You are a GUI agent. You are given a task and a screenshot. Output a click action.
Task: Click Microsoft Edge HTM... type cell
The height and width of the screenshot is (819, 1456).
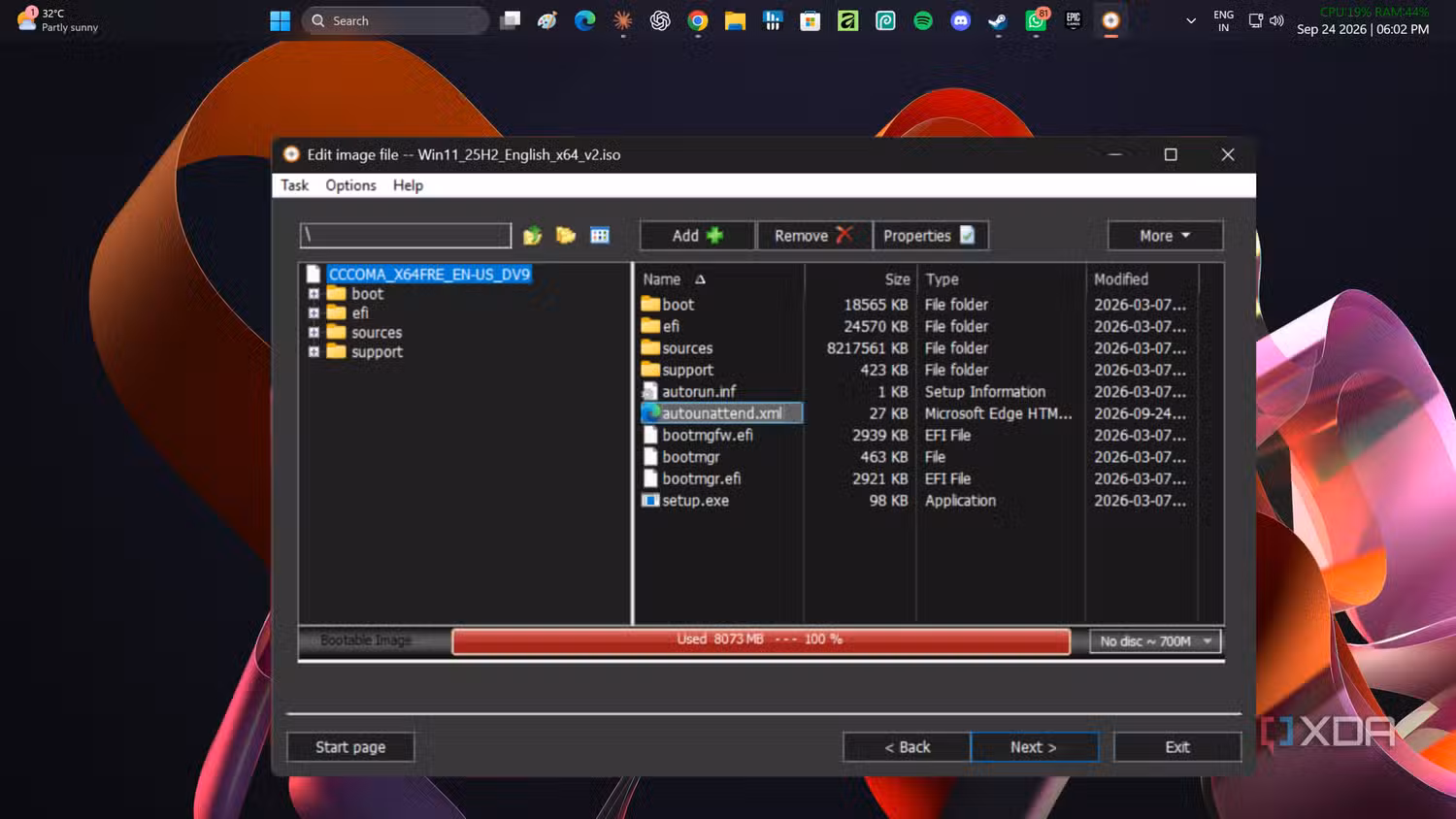998,413
